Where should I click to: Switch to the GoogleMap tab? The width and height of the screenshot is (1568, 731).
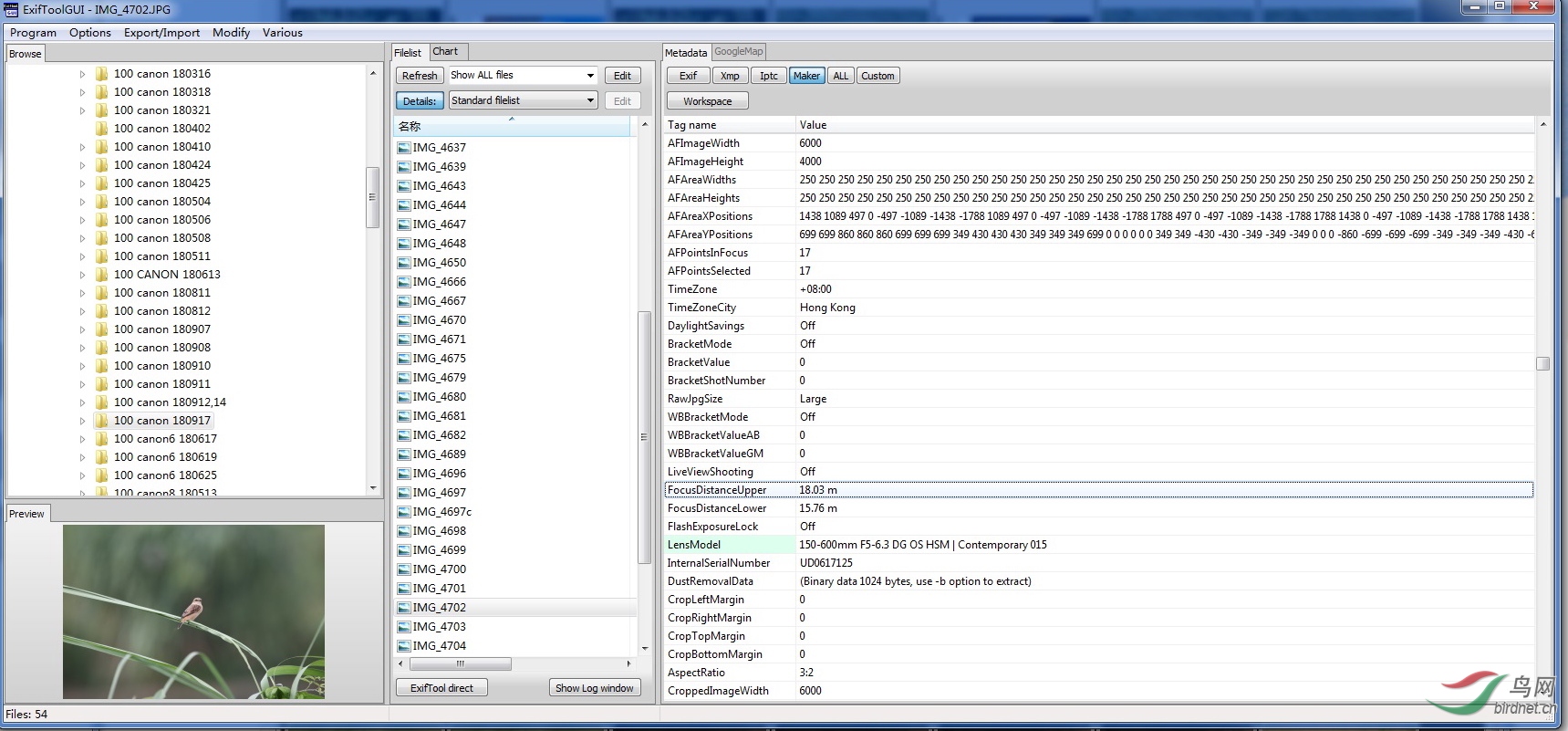coord(738,52)
